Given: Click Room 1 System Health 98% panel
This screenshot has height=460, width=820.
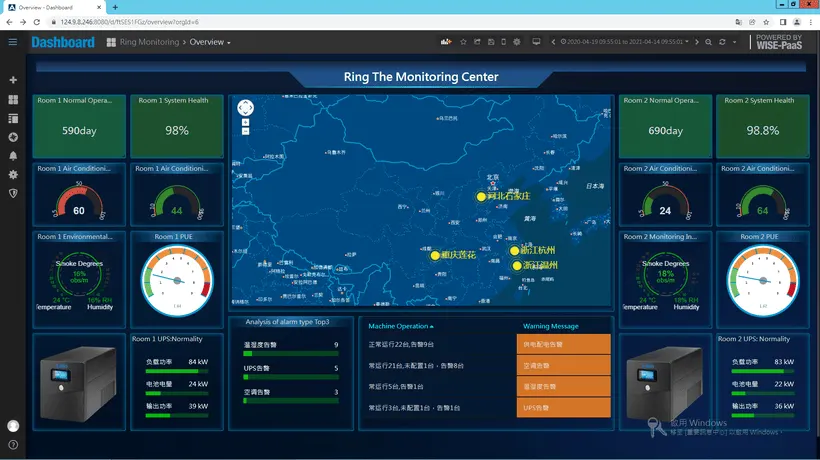Looking at the screenshot, I should tap(177, 126).
